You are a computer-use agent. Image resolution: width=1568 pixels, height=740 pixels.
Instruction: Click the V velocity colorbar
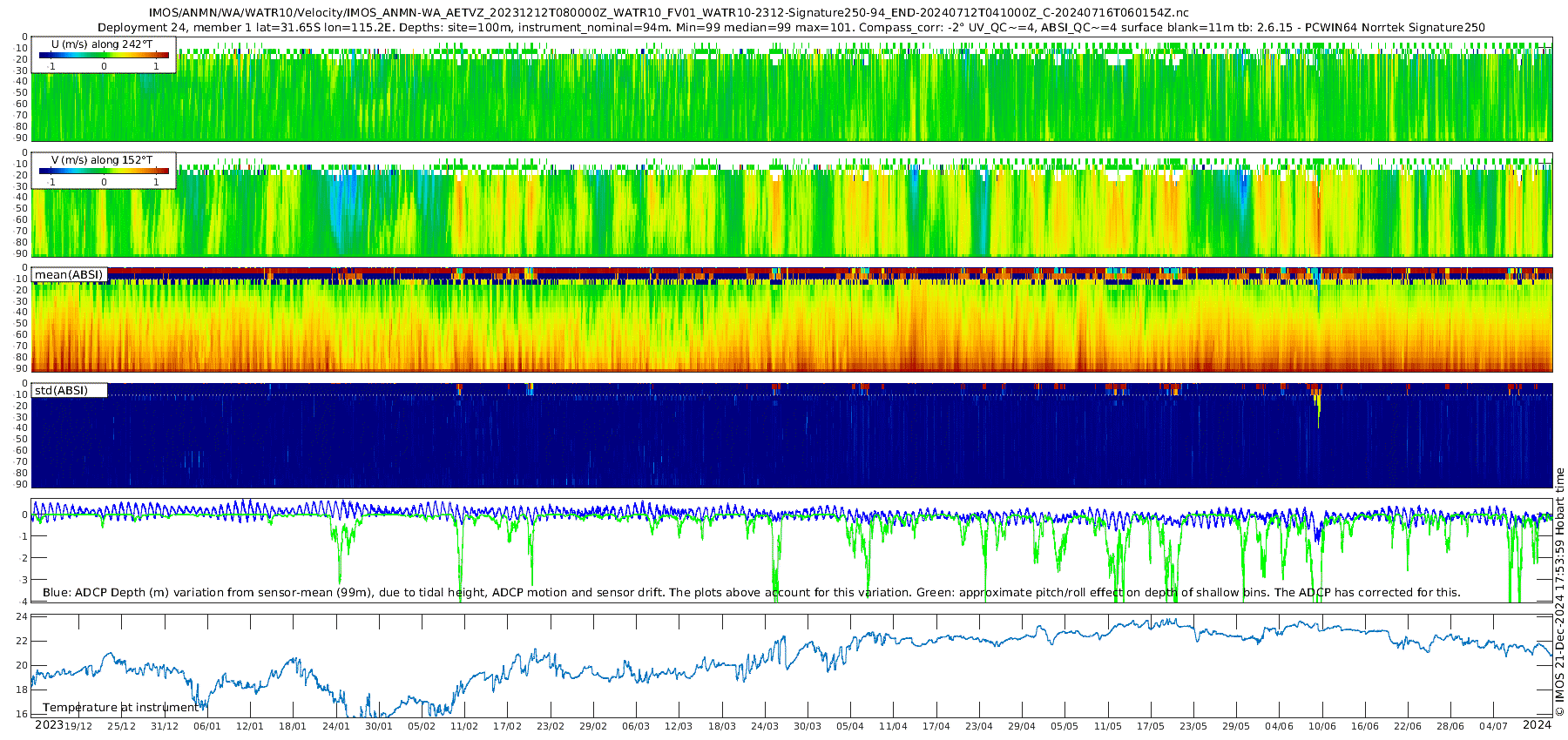[104, 172]
